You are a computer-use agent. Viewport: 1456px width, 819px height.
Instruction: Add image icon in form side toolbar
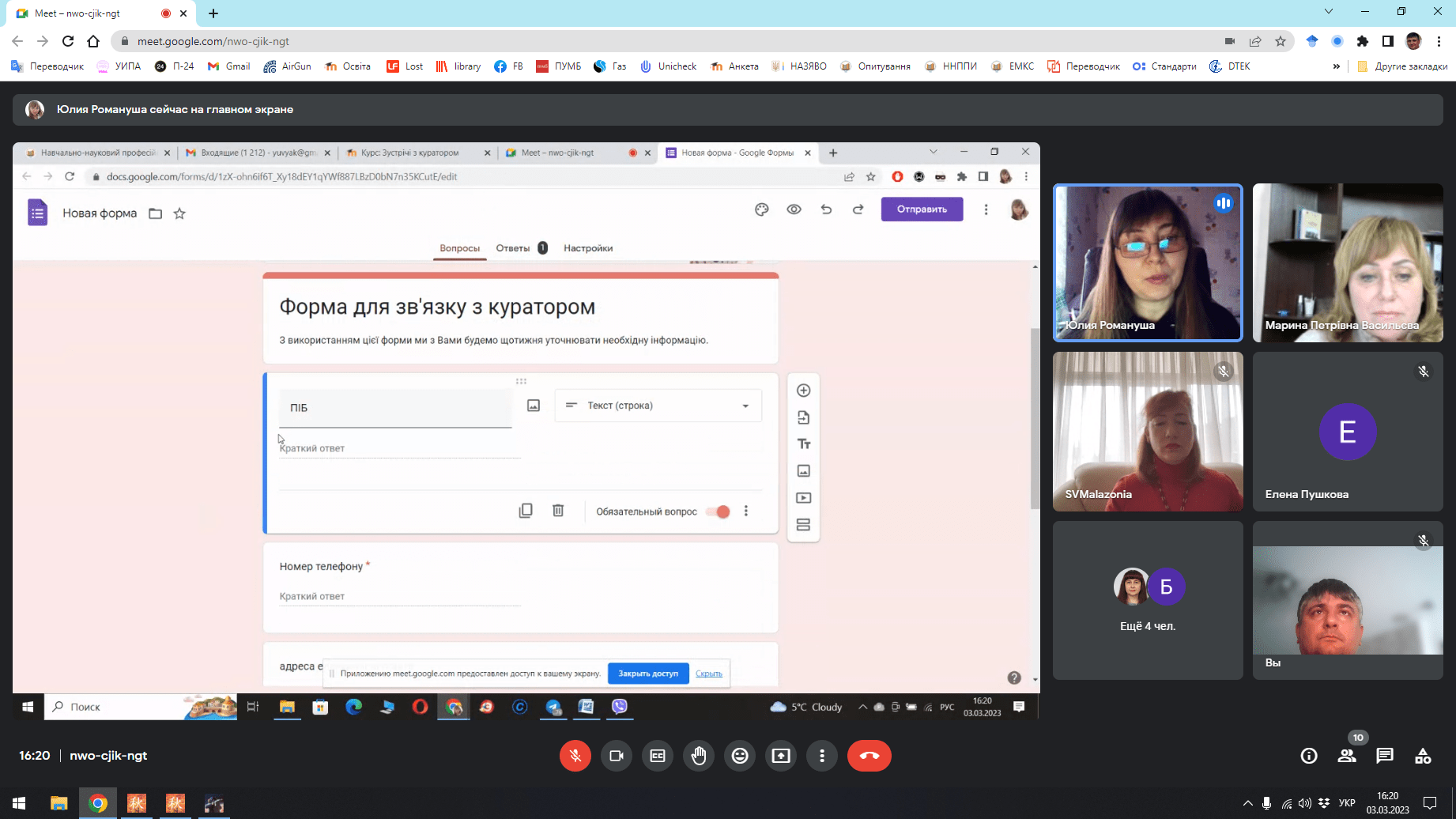click(x=803, y=471)
